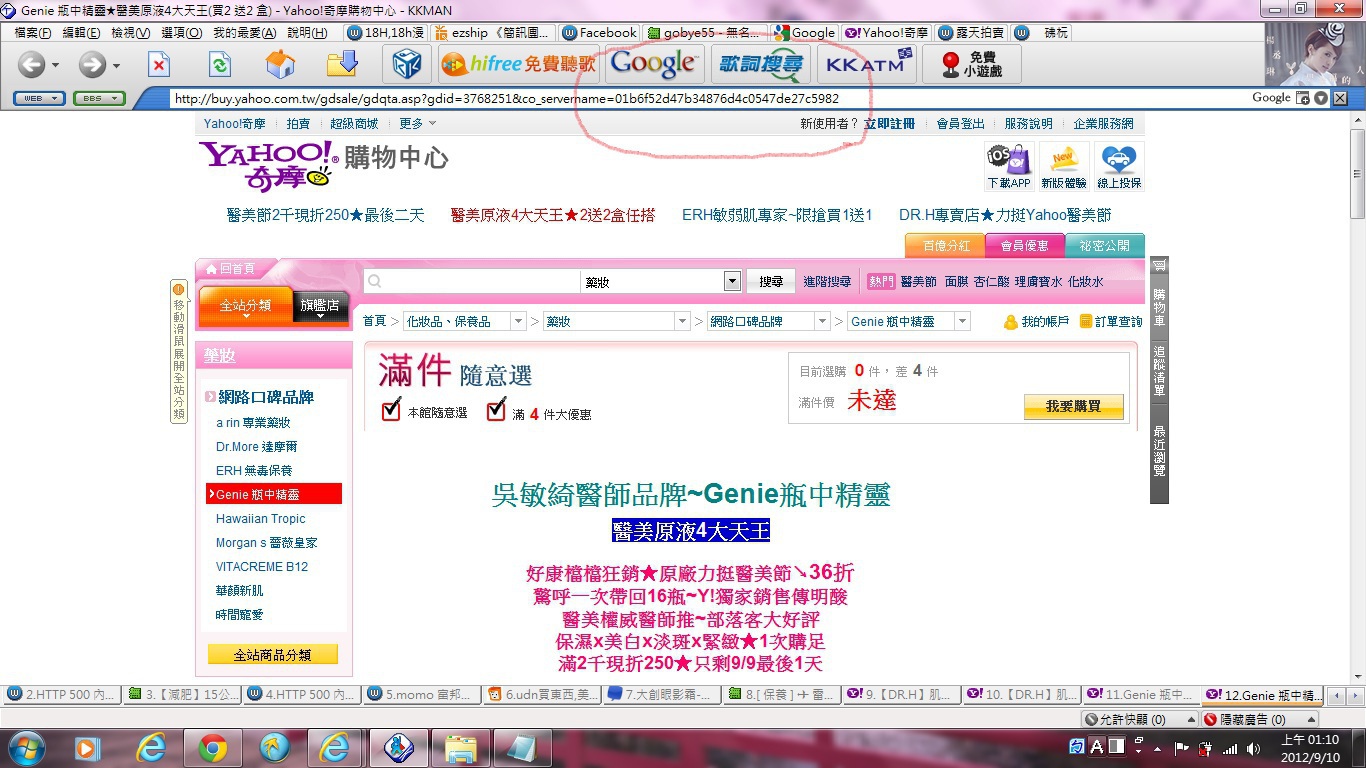Open the Favorites folder icon with arrow
The image size is (1366, 768).
[x=342, y=65]
